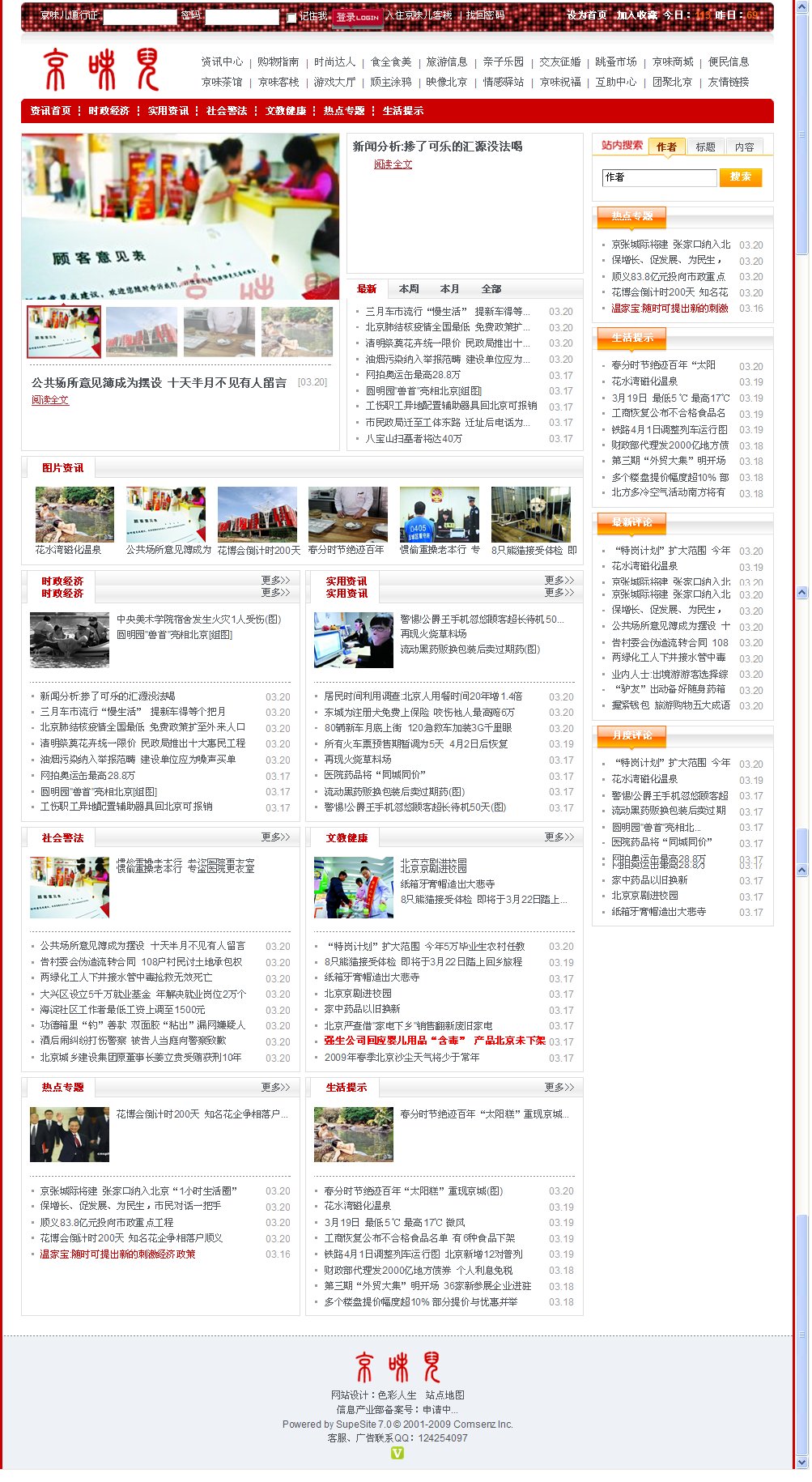The width and height of the screenshot is (812, 1482).
Task: Click the site search text field containing 作者
Action: point(659,177)
